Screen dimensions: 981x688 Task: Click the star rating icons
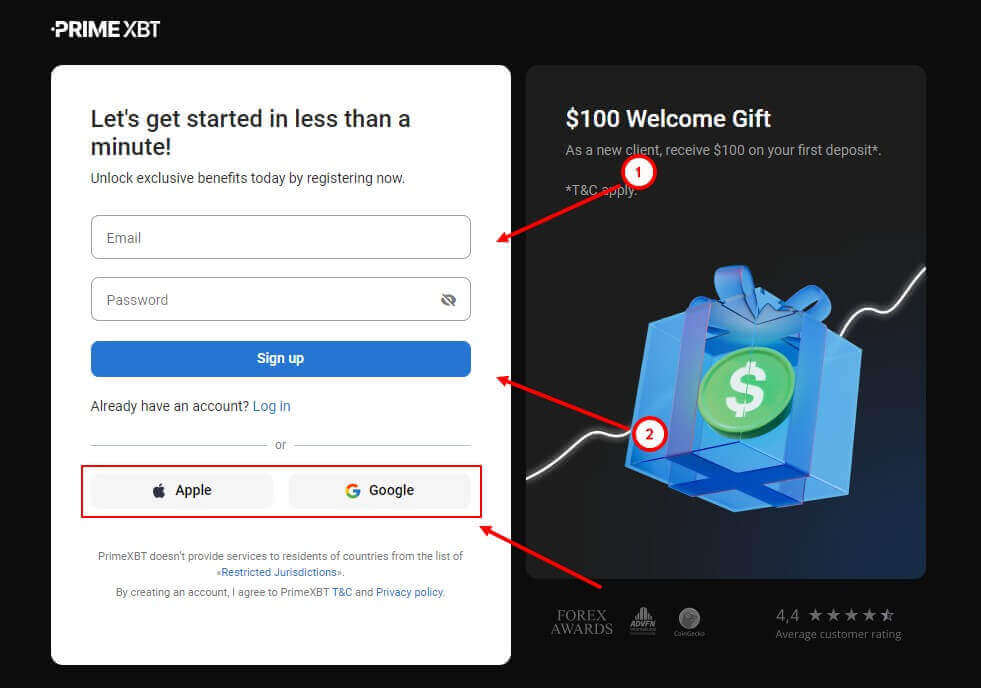click(851, 615)
